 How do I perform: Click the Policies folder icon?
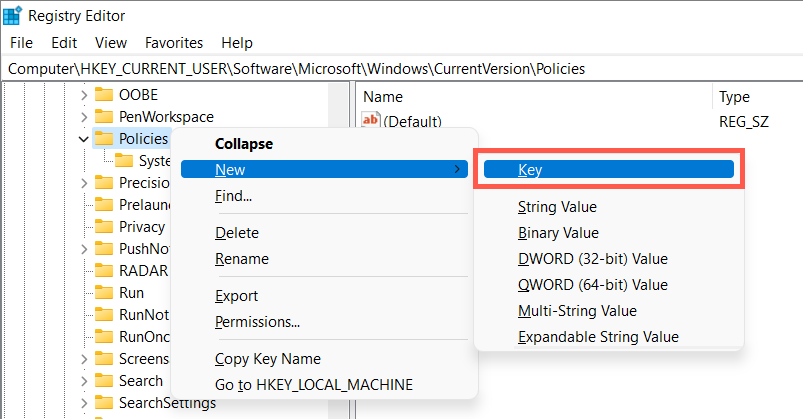coord(103,139)
